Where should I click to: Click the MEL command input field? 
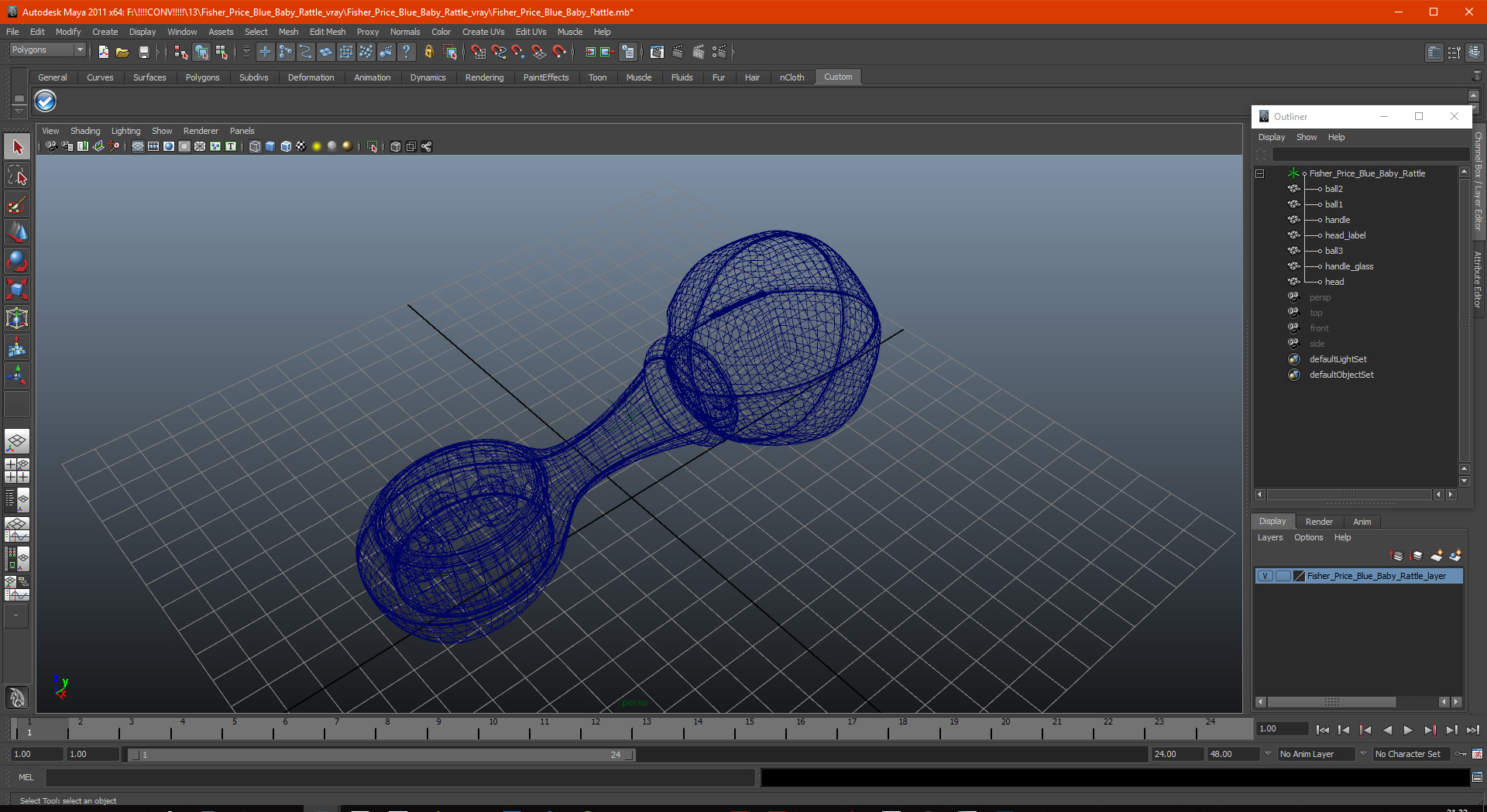[400, 777]
